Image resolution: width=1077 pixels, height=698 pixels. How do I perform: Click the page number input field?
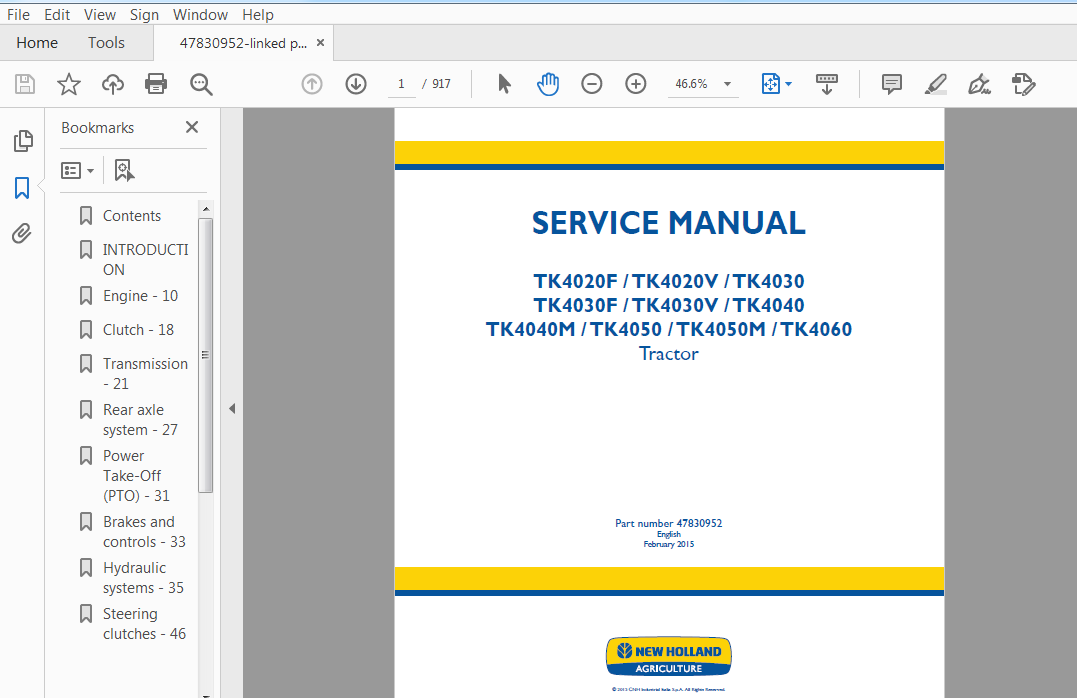401,84
